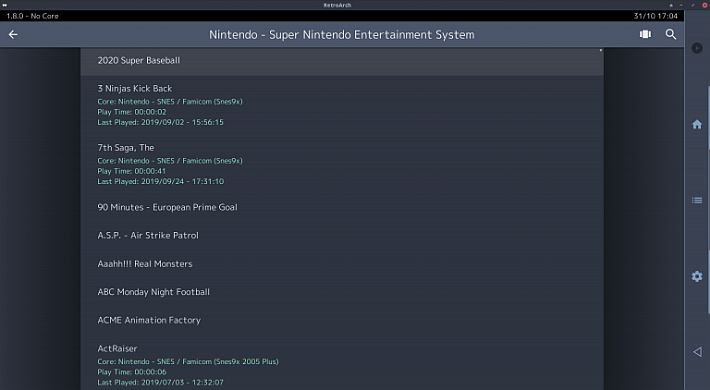This screenshot has height=390, width=710.
Task: Click Last Played 2019/09/24 - 17:31:10 line
Action: [x=160, y=182]
